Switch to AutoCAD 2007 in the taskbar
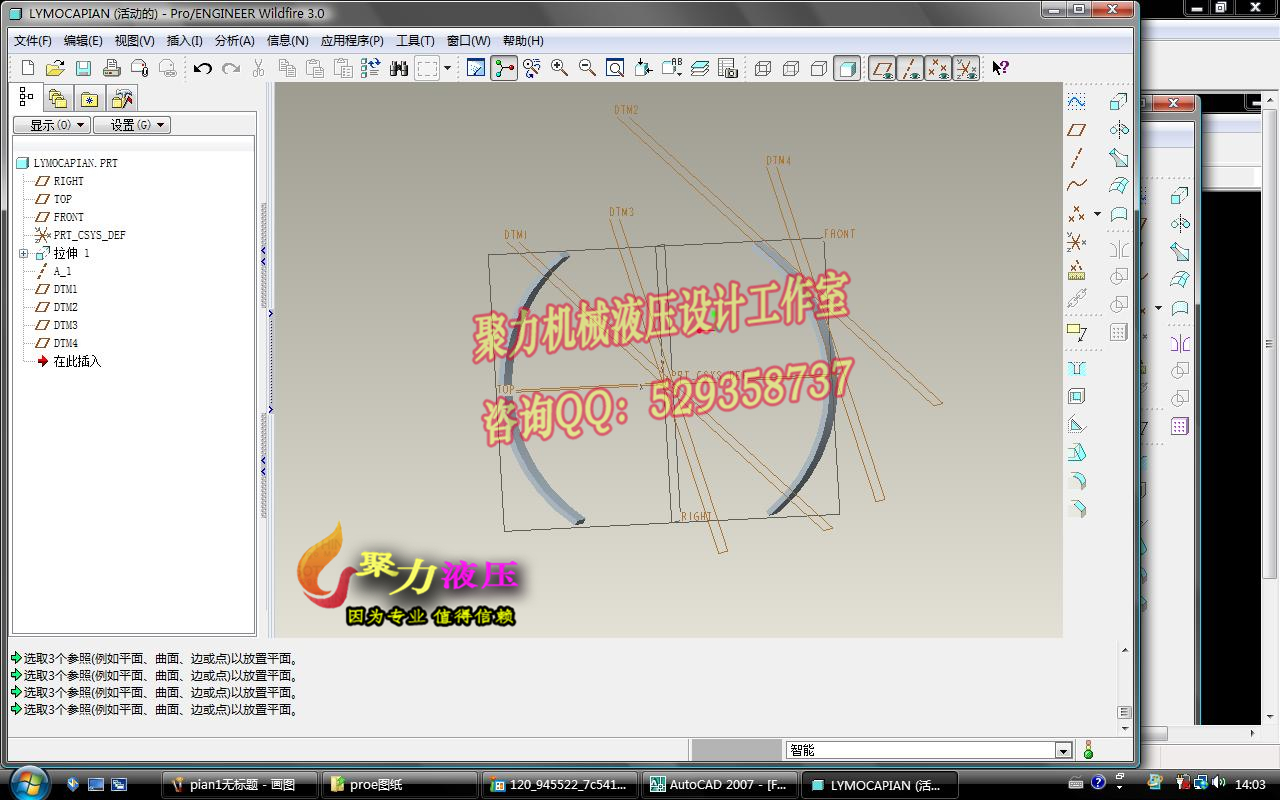 point(720,784)
